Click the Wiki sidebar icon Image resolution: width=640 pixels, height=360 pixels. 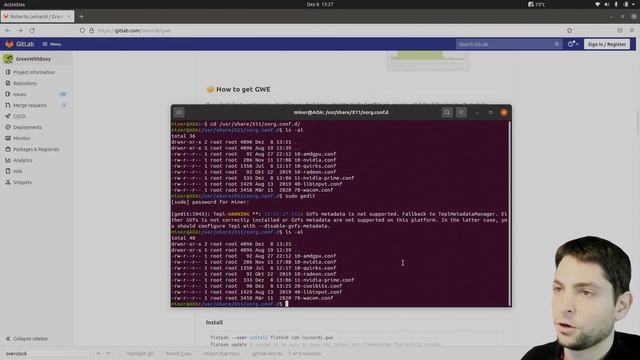8,171
